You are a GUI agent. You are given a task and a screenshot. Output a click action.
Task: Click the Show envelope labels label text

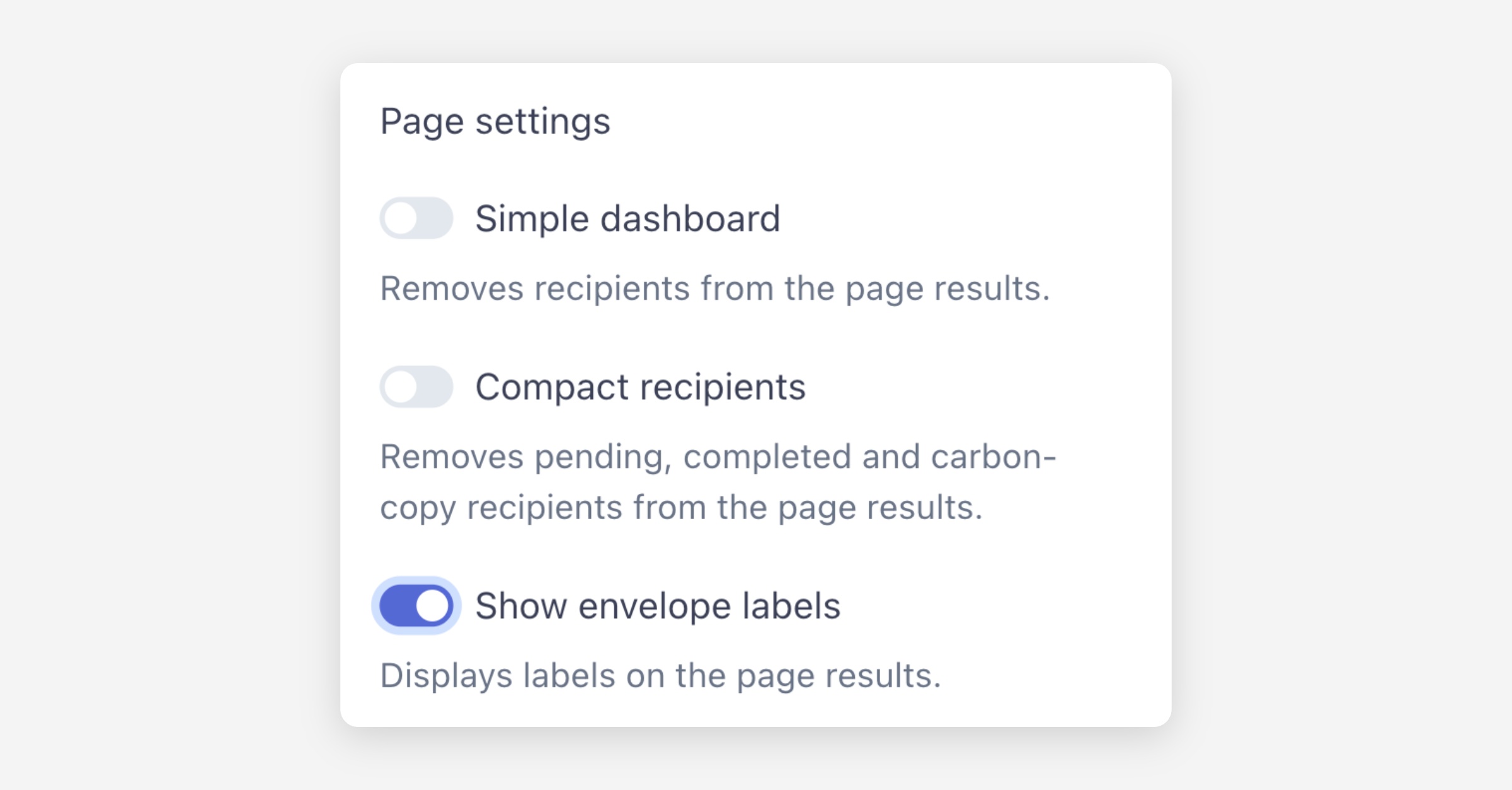coord(658,605)
